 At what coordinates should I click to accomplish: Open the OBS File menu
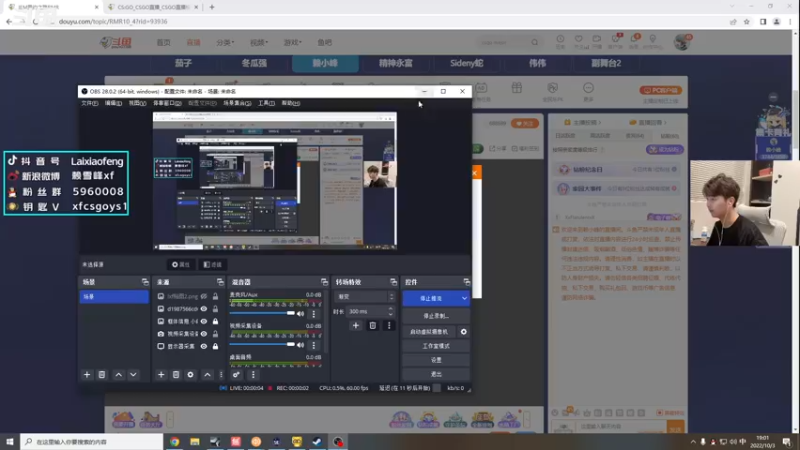(x=89, y=103)
